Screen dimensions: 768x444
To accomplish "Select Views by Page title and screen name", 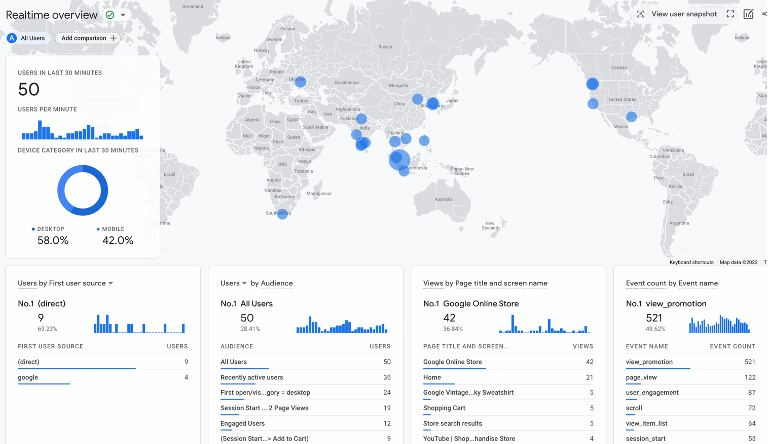I will pos(485,283).
